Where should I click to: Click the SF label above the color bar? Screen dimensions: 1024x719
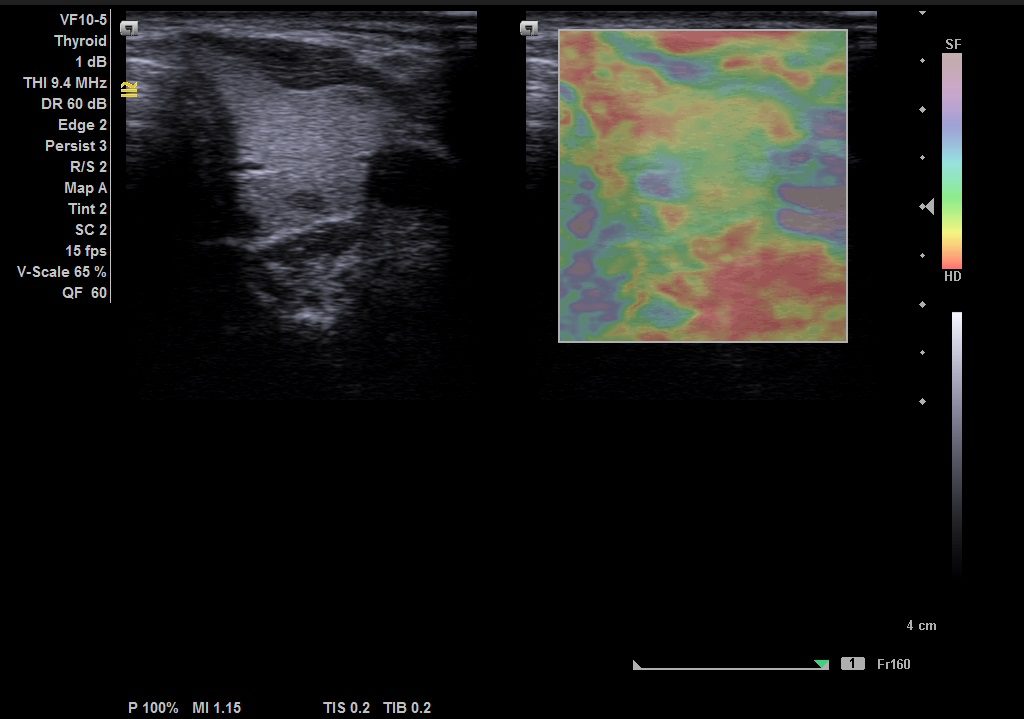[x=953, y=44]
